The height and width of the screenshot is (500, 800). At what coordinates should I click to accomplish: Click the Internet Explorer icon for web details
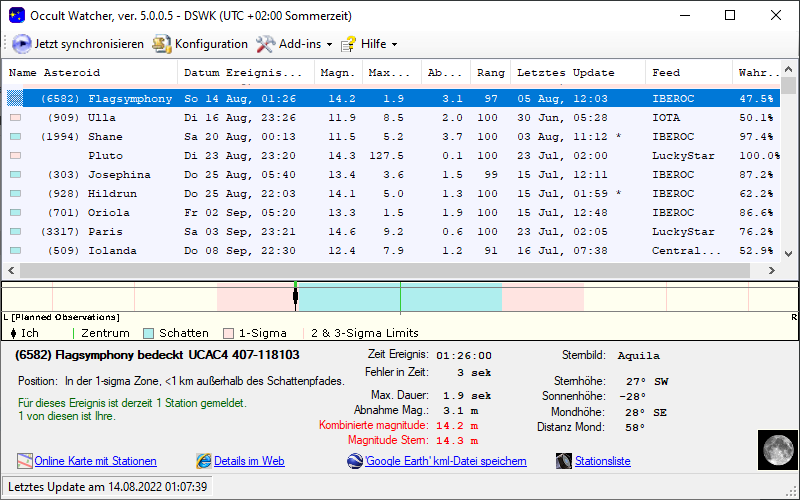[204, 461]
